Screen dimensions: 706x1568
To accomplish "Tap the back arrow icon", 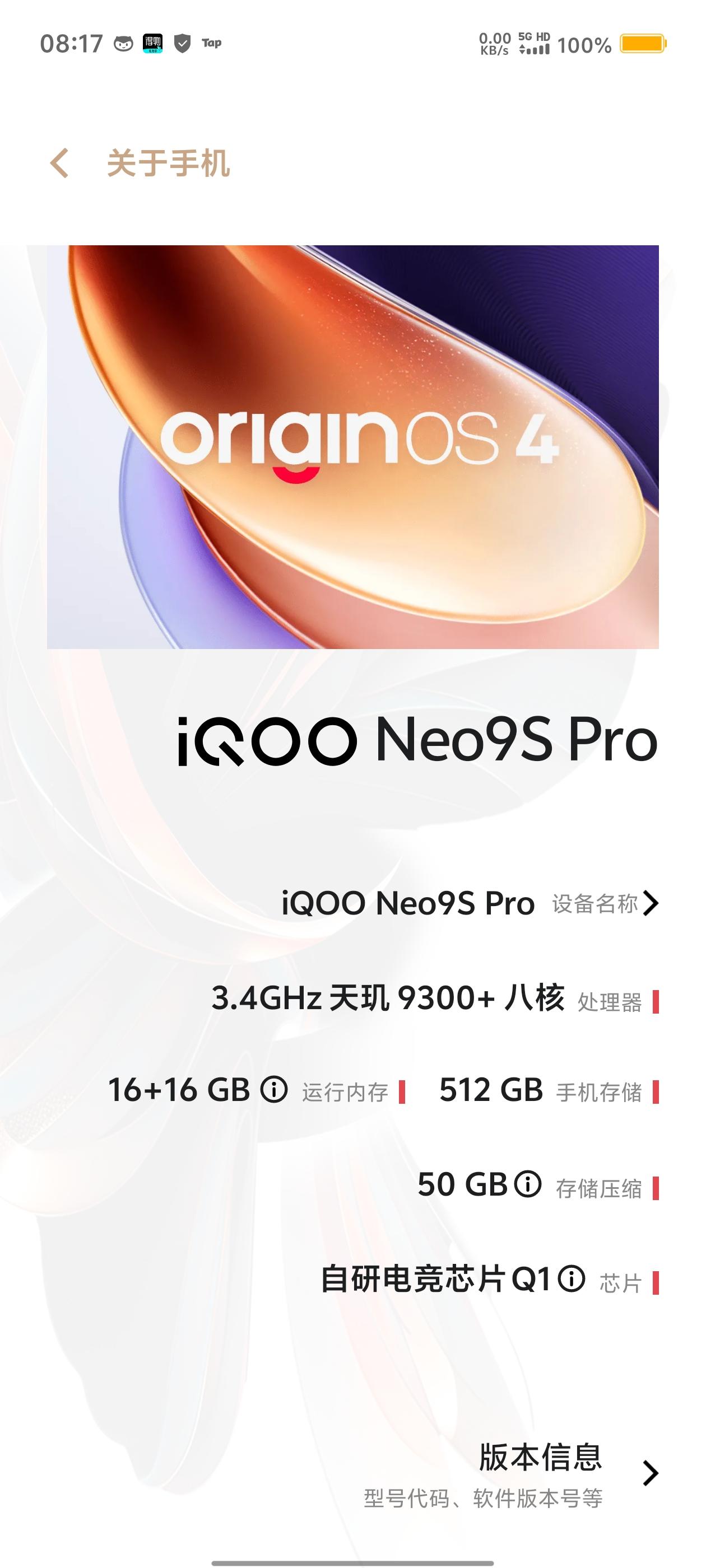I will 59,163.
